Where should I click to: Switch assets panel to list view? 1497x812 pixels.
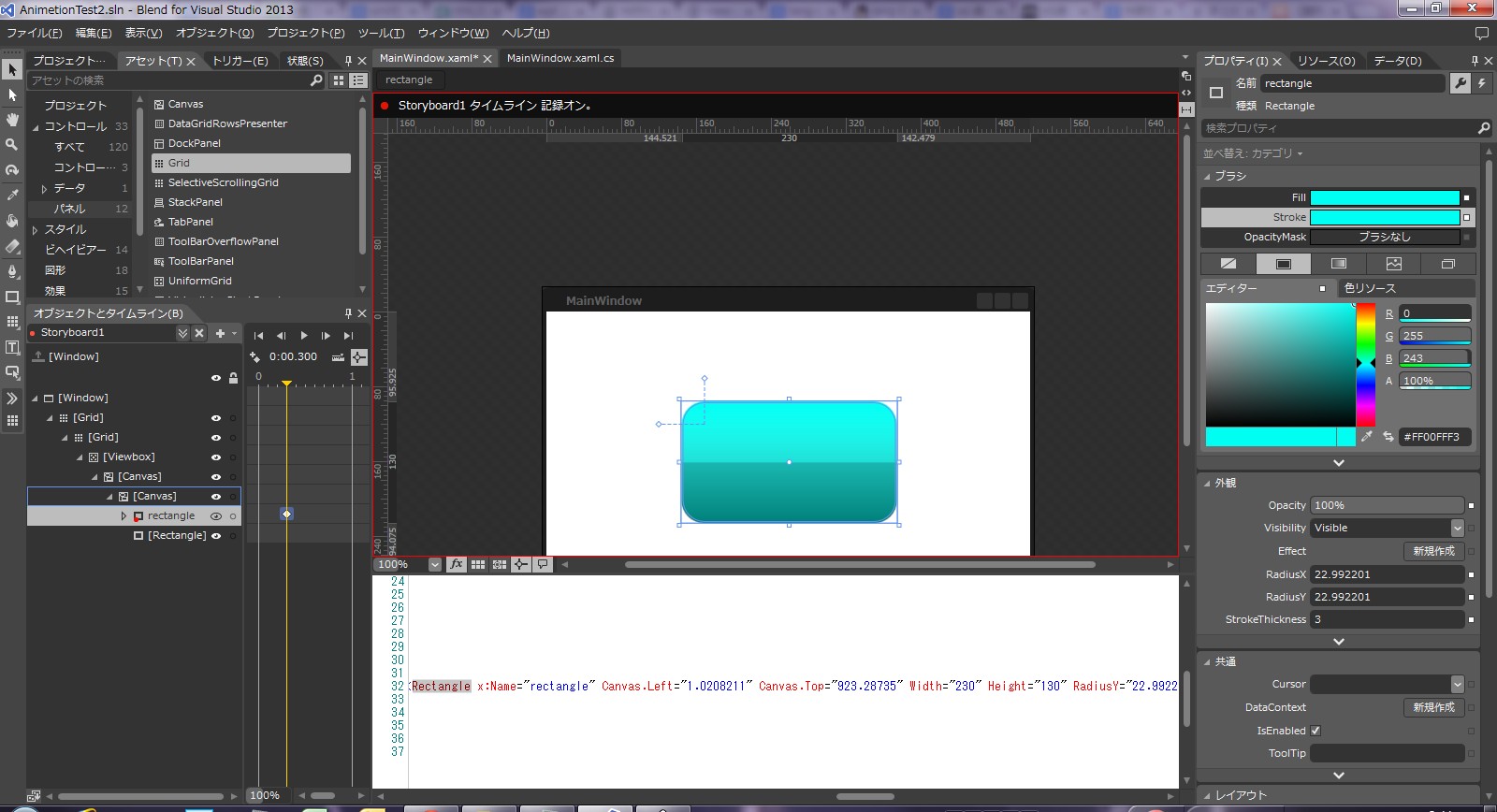pyautogui.click(x=357, y=80)
